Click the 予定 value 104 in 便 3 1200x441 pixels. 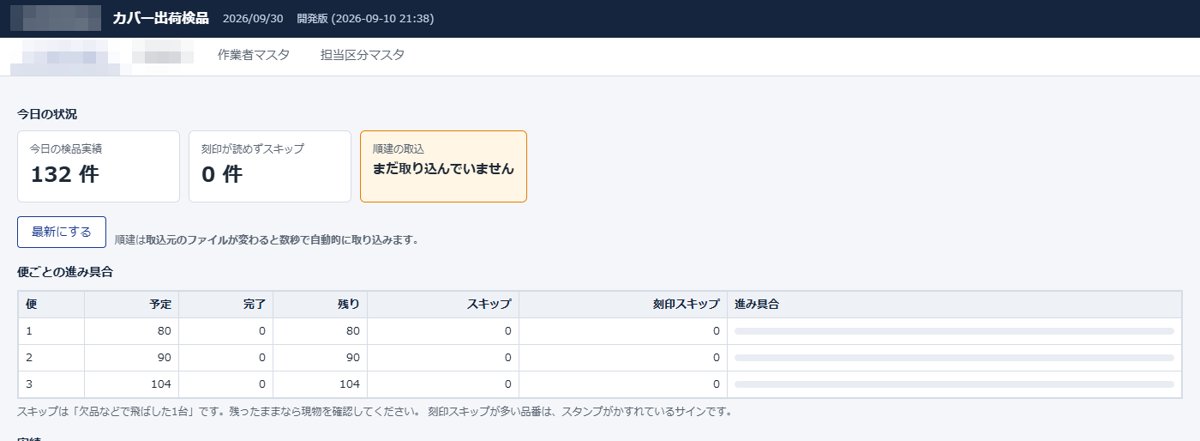pyautogui.click(x=162, y=384)
